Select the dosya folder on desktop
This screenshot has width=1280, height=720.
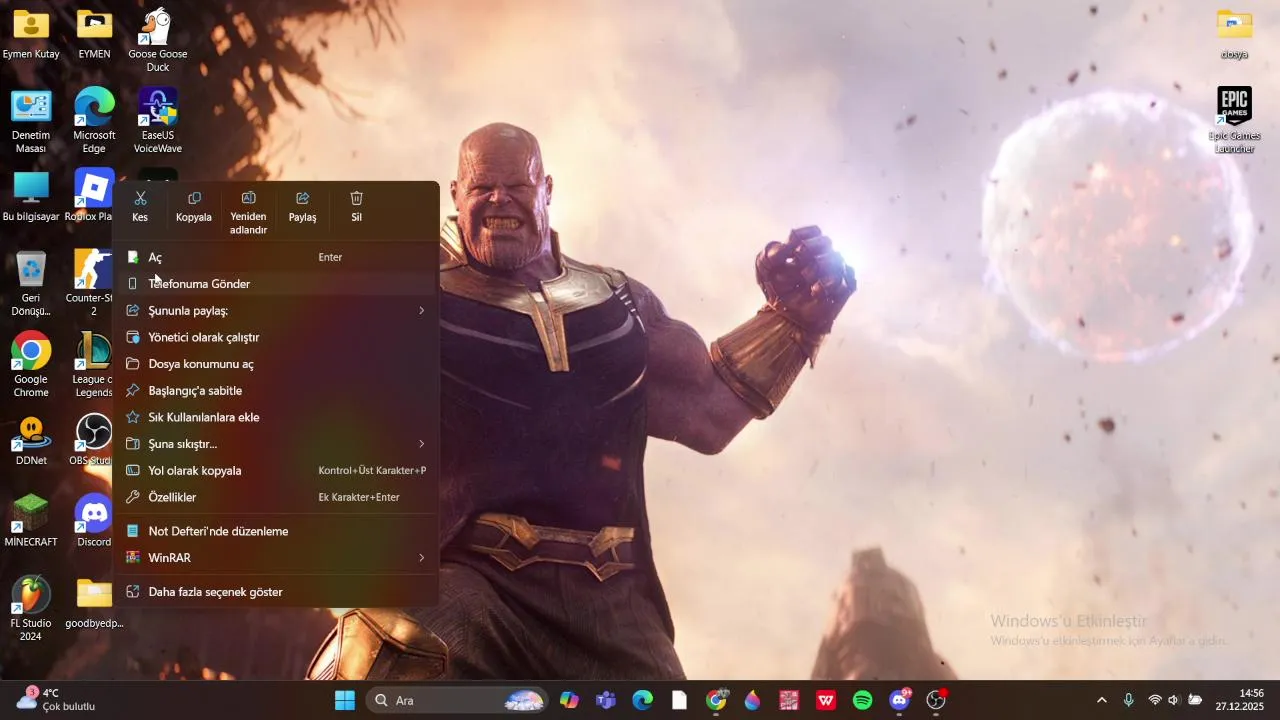coord(1234,34)
